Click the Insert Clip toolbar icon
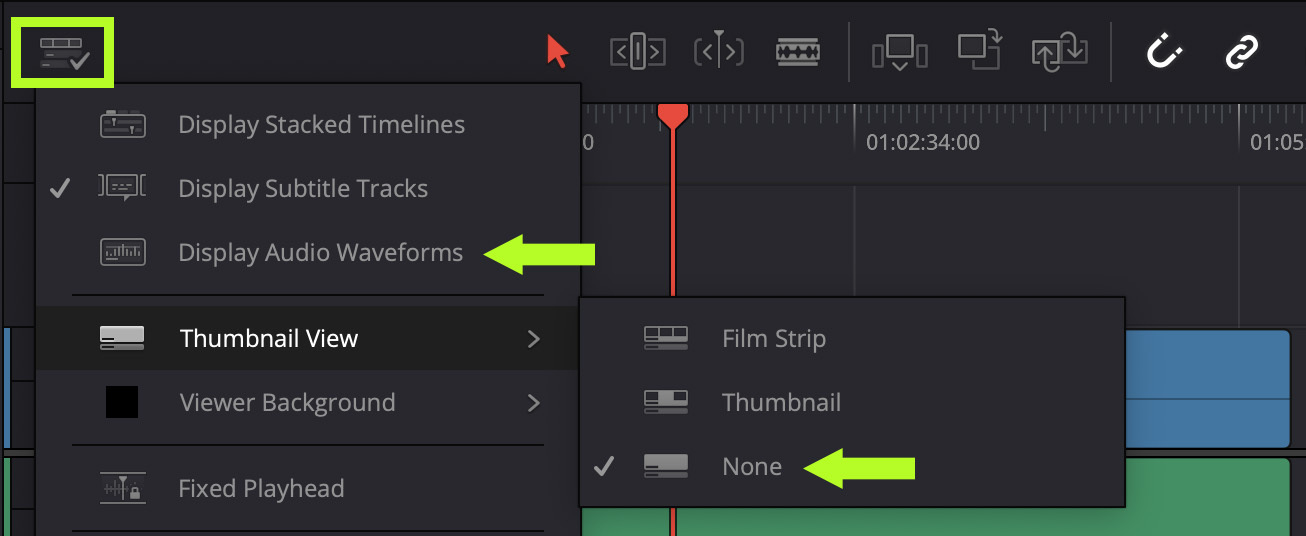 (x=898, y=51)
